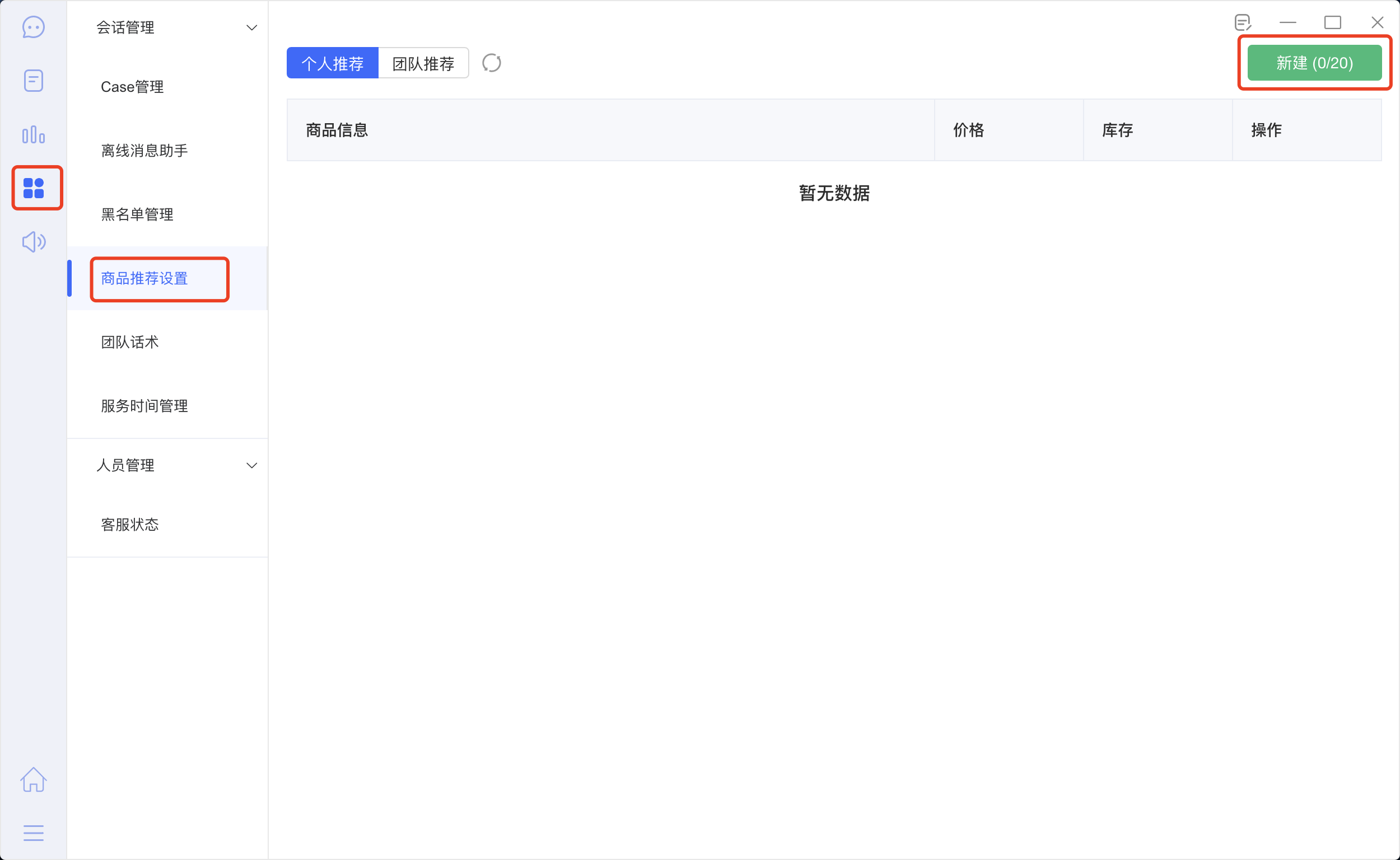1400x860 pixels.
Task: Click the green 新建 (0/20) button
Action: (1314, 63)
